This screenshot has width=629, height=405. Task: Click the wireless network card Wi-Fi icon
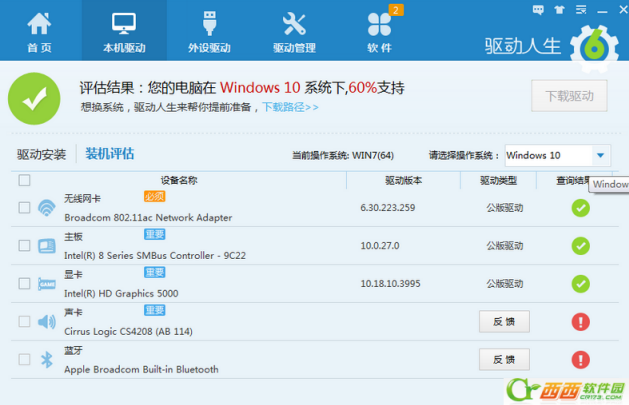[47, 208]
